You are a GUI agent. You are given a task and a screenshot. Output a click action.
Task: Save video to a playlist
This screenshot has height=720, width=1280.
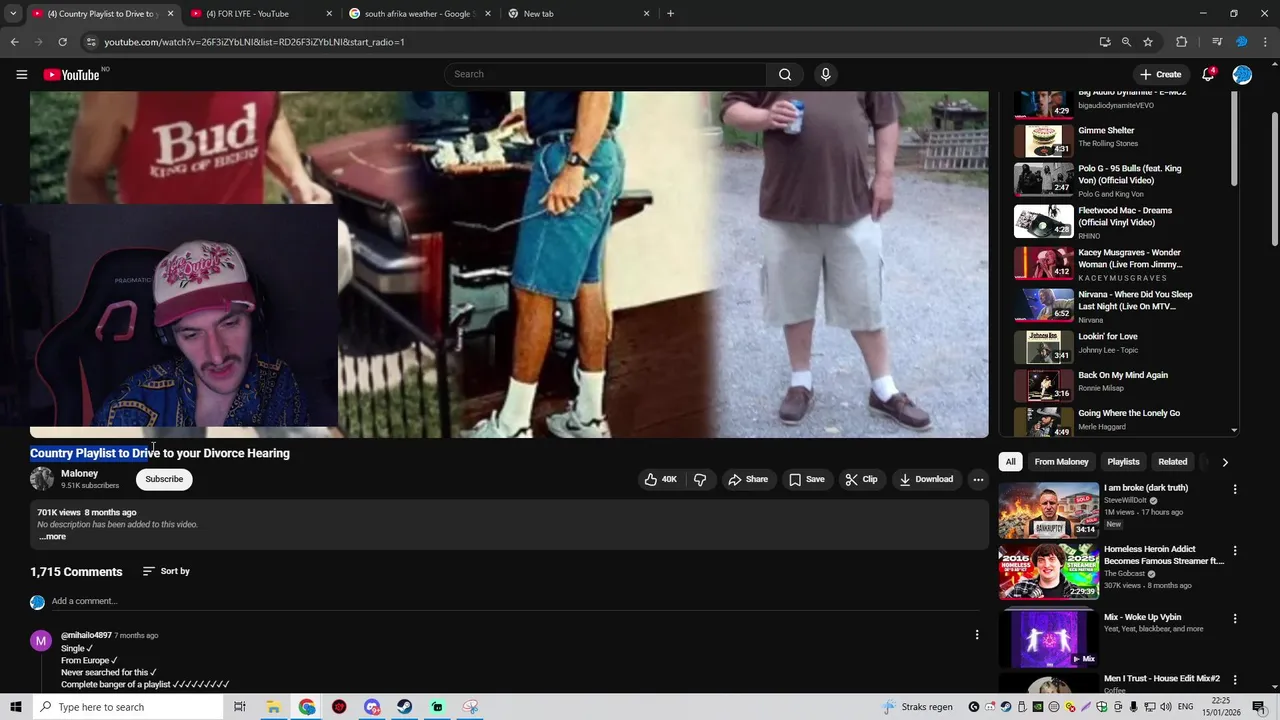coord(807,479)
